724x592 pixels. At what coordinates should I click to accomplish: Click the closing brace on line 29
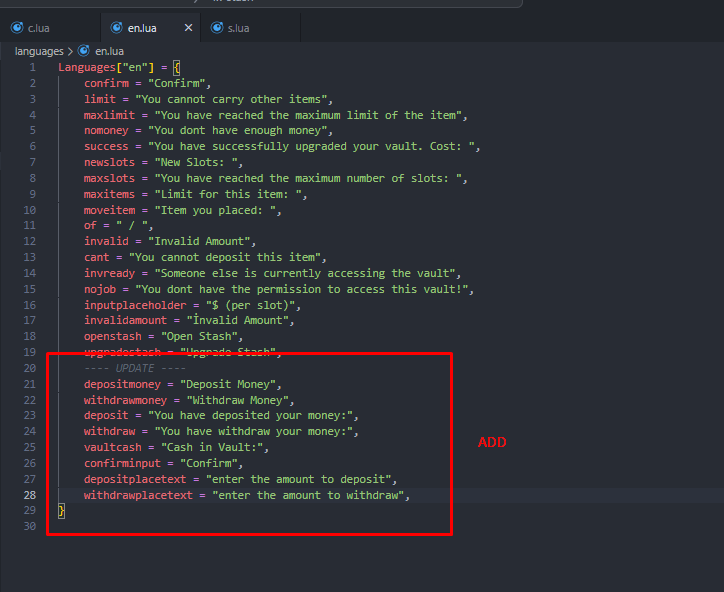pos(61,511)
